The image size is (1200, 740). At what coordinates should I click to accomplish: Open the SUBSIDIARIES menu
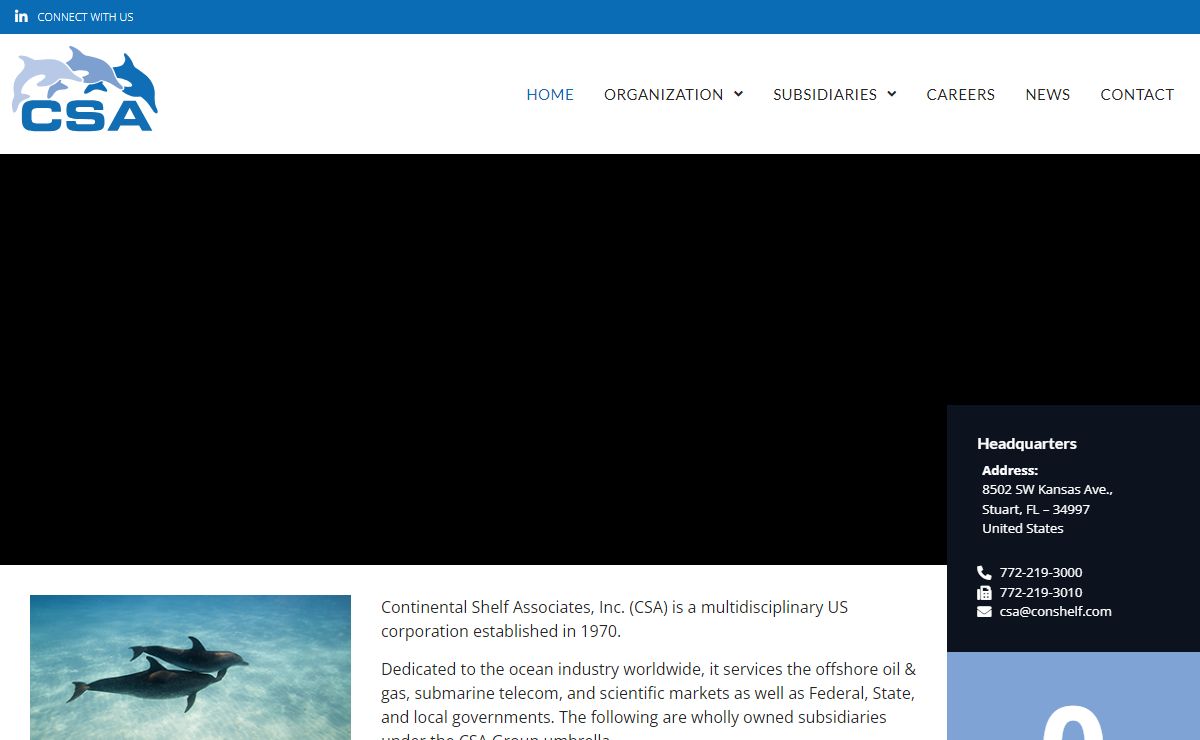point(825,94)
